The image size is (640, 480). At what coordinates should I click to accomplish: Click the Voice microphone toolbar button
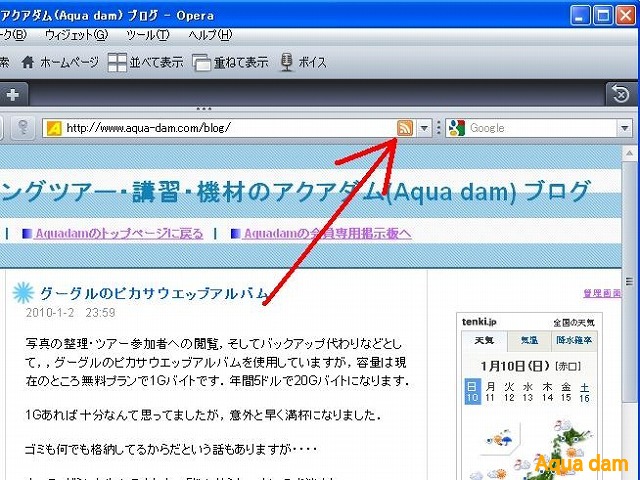pos(303,62)
